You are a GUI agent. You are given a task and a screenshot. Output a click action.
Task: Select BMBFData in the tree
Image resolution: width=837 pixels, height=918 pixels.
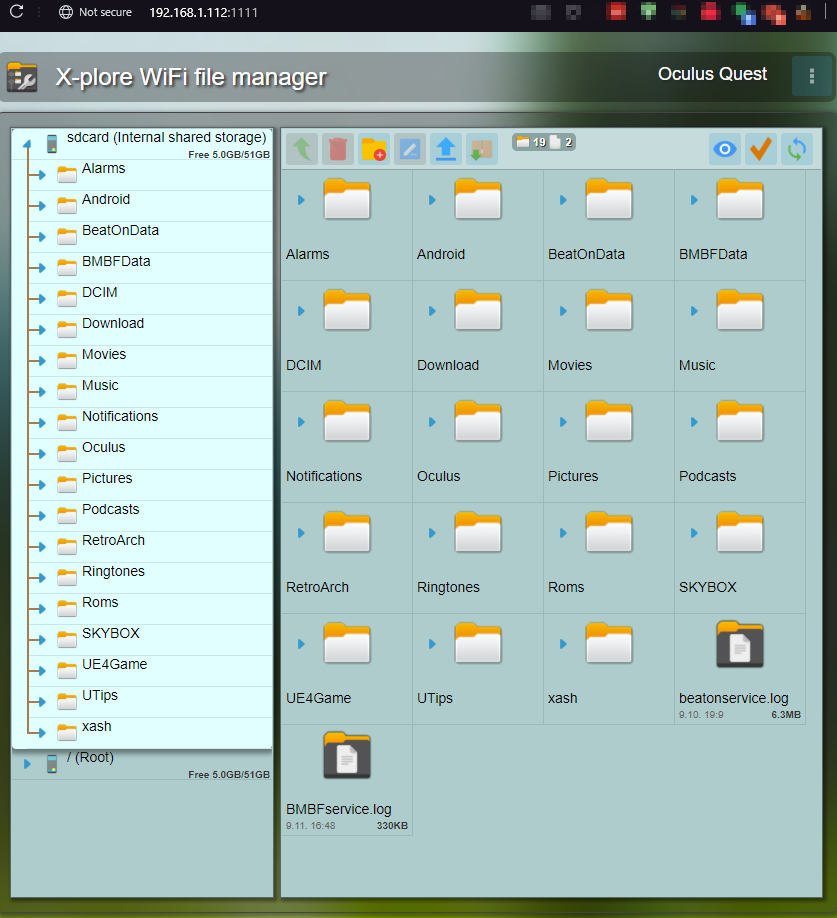click(116, 262)
